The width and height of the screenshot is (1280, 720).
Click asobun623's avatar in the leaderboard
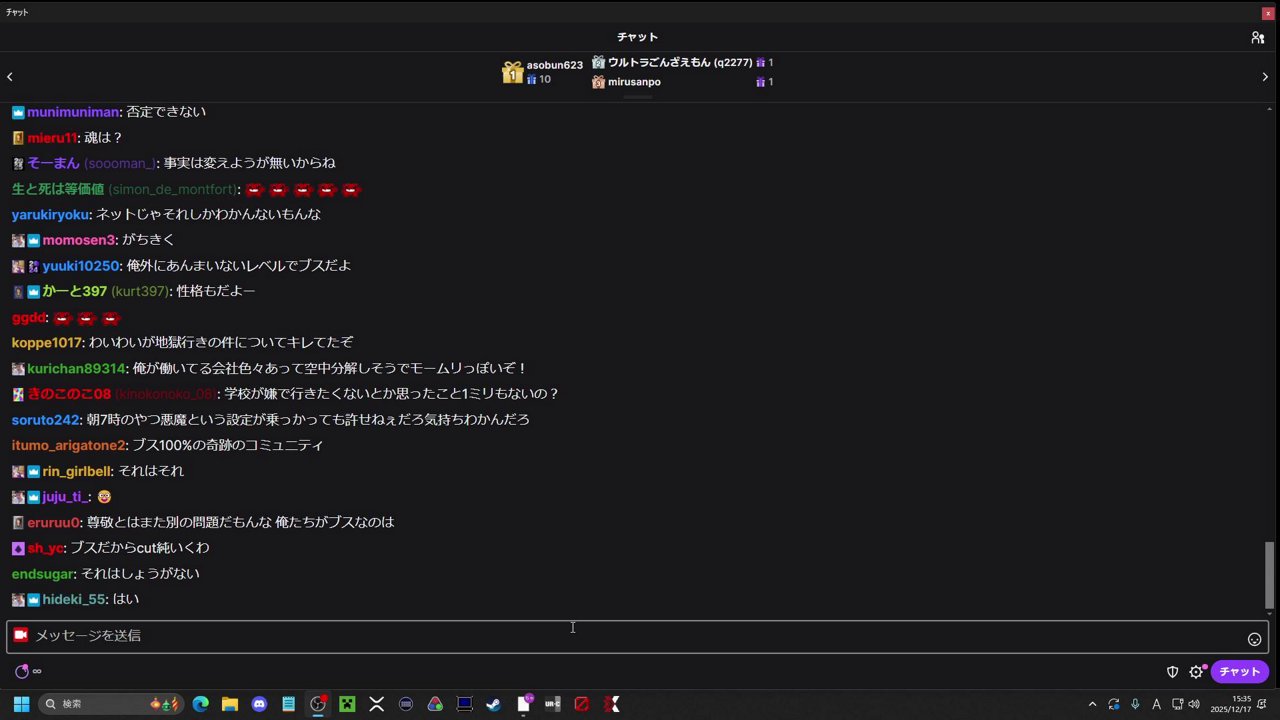[x=512, y=71]
